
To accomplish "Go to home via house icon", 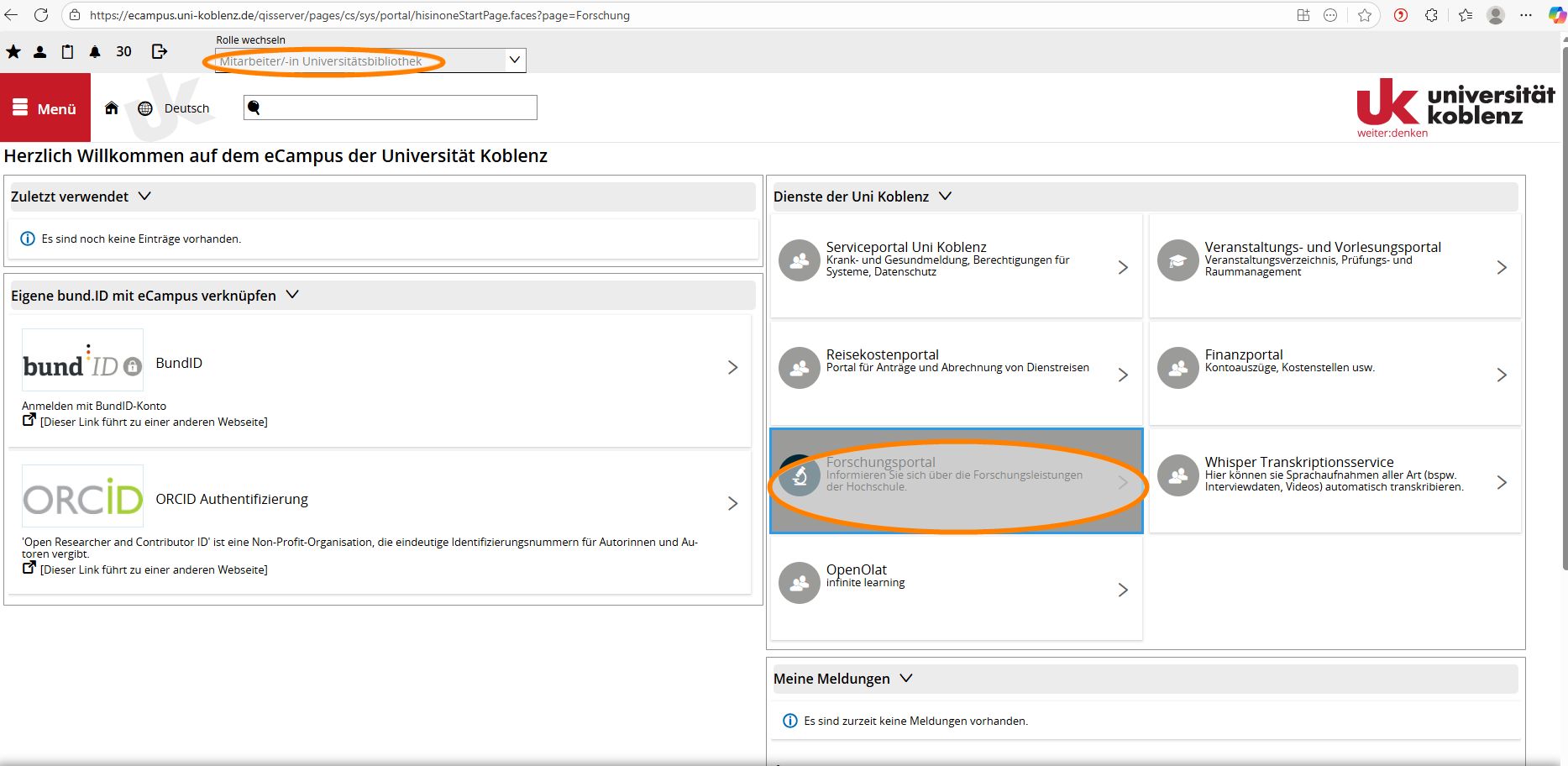I will tap(111, 108).
